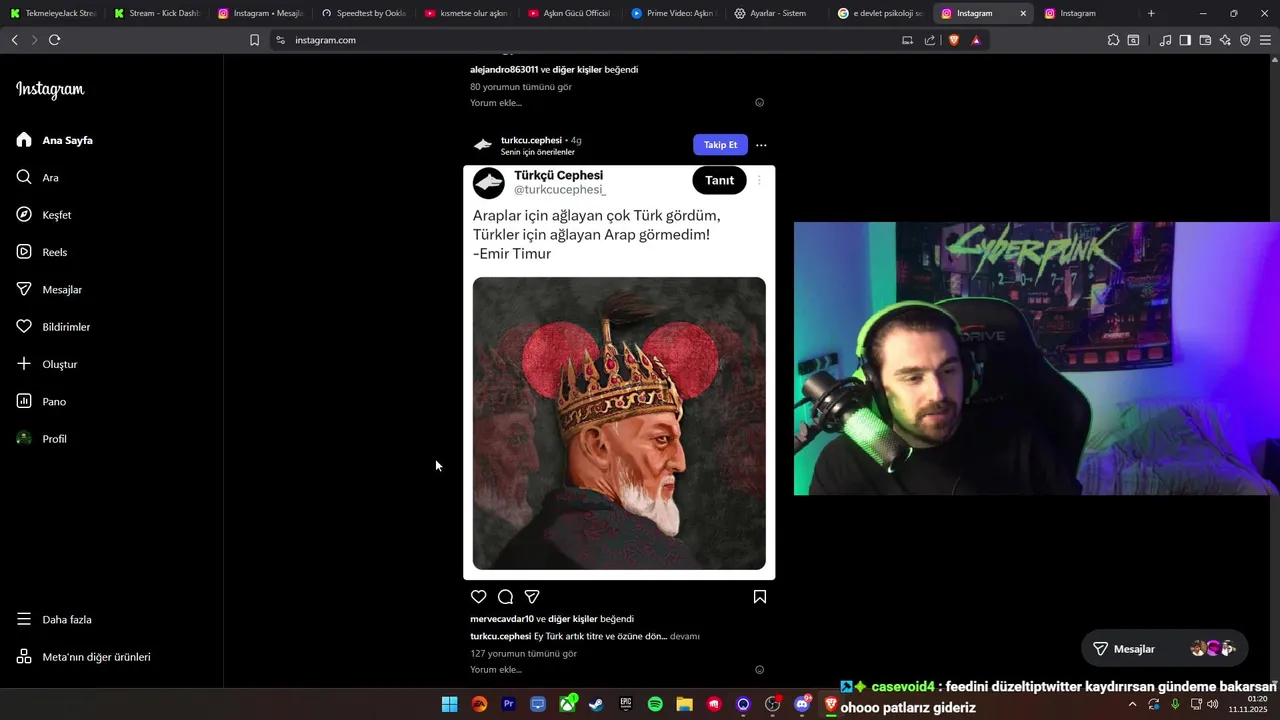Click the Instagram logo
Image resolution: width=1280 pixels, height=720 pixels.
50,90
